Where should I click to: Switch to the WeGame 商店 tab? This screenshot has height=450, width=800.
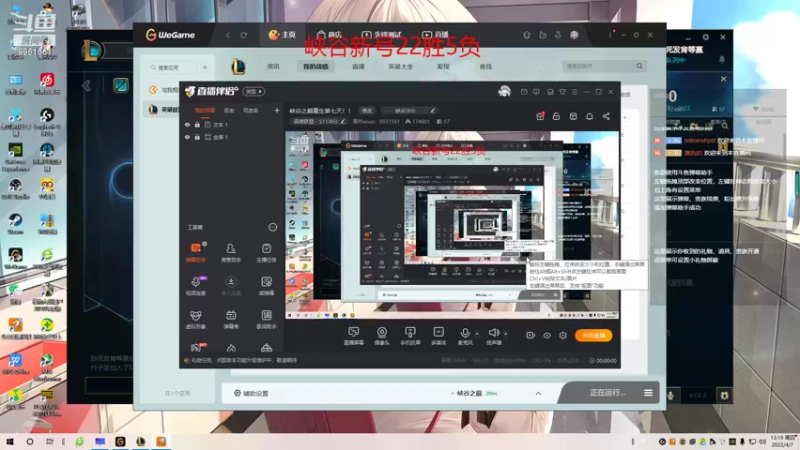tap(329, 35)
